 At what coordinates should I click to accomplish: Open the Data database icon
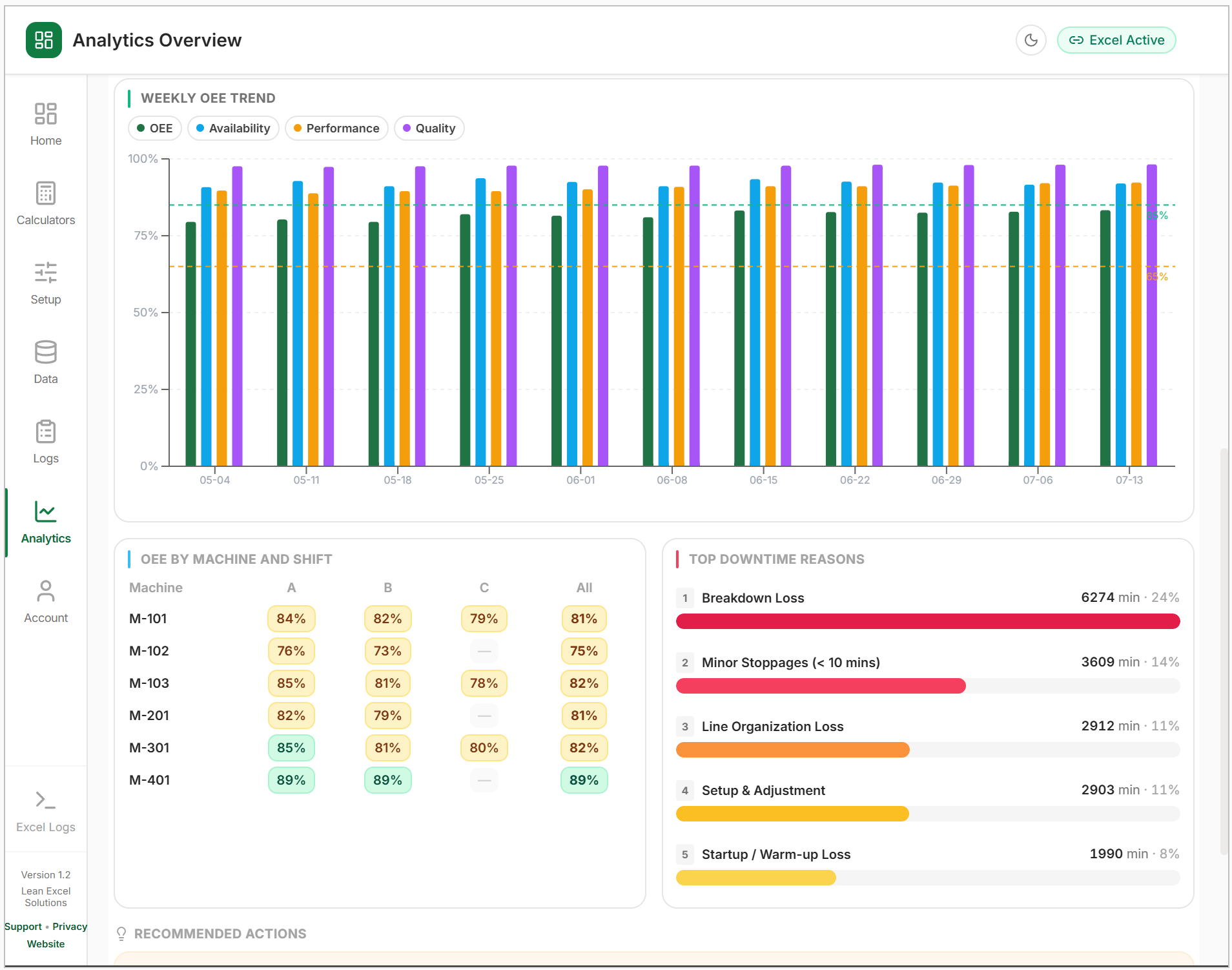pos(46,352)
